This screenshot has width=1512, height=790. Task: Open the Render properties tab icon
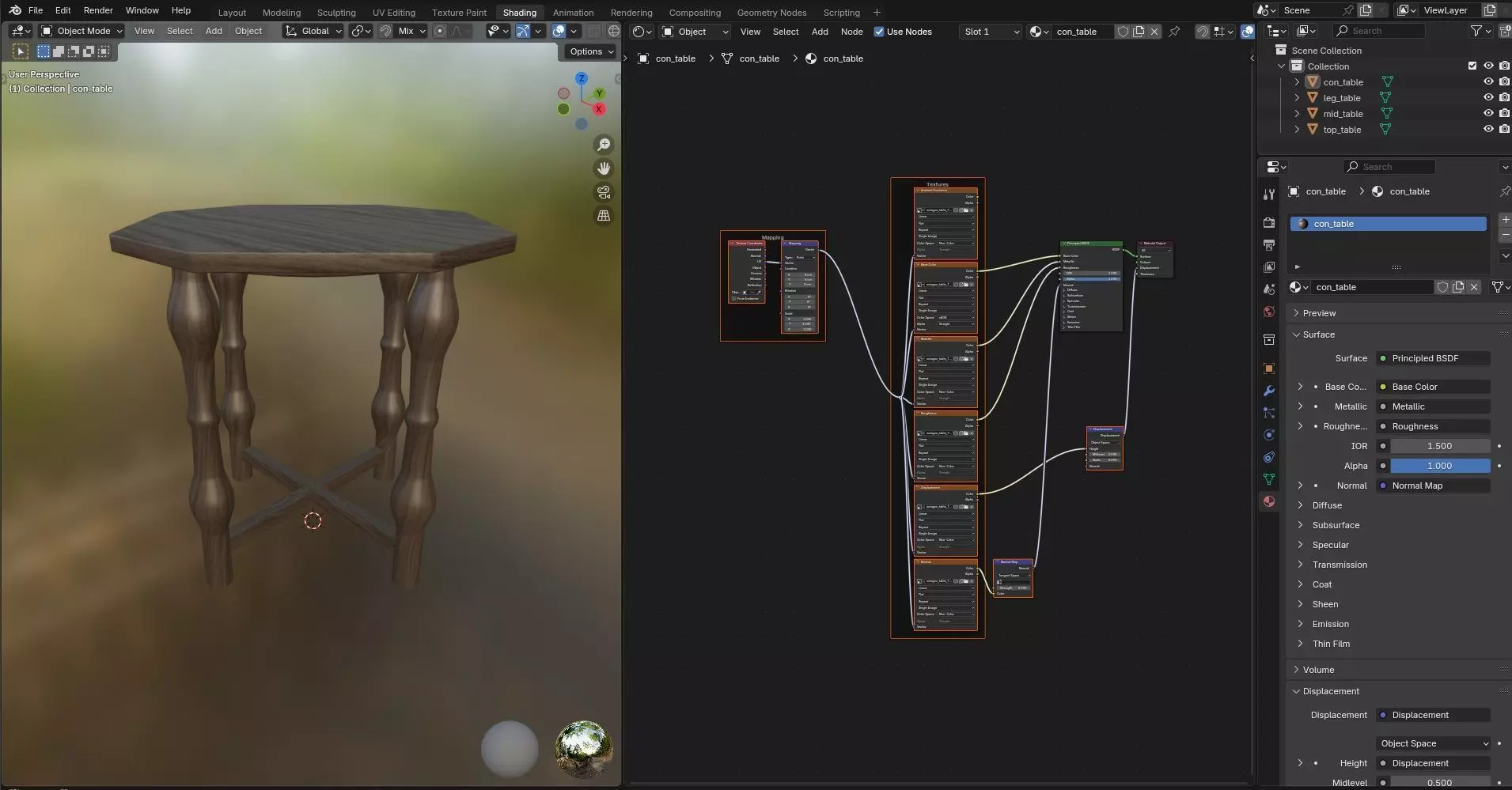point(1269,223)
